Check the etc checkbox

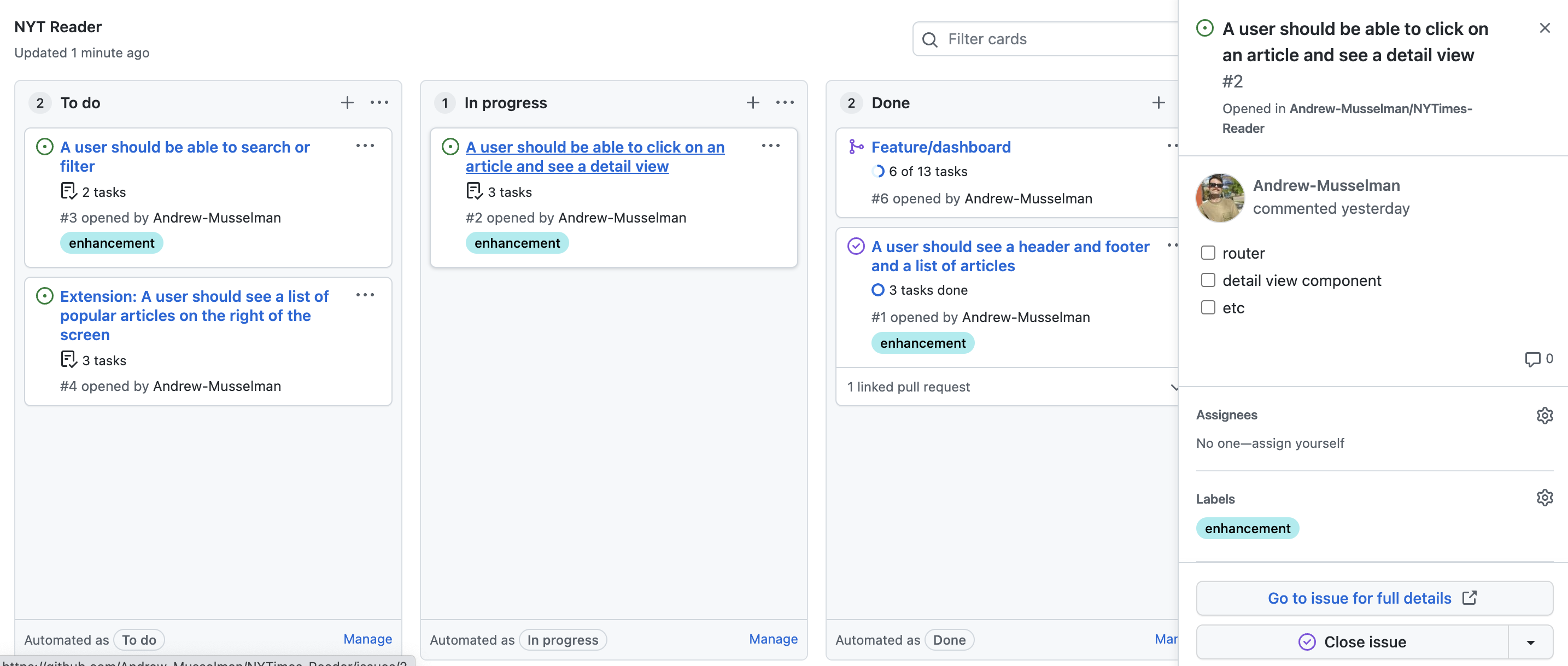[1208, 308]
